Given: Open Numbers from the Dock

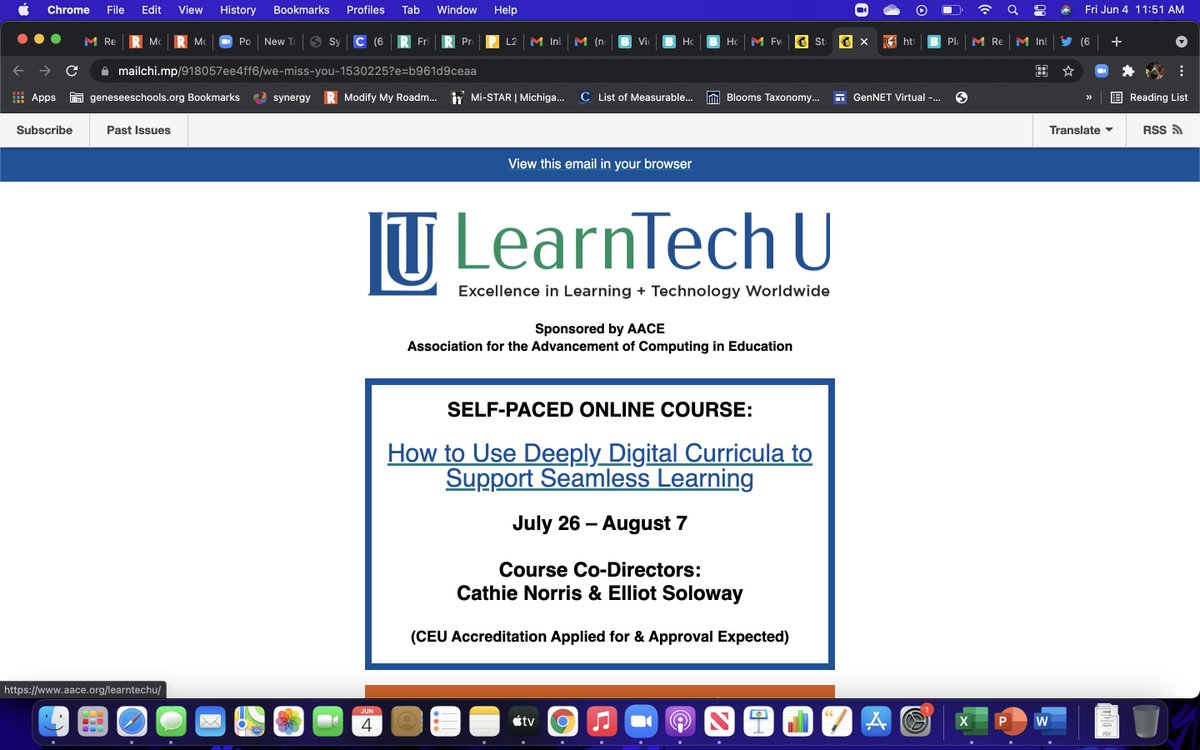Looking at the screenshot, I should 797,720.
